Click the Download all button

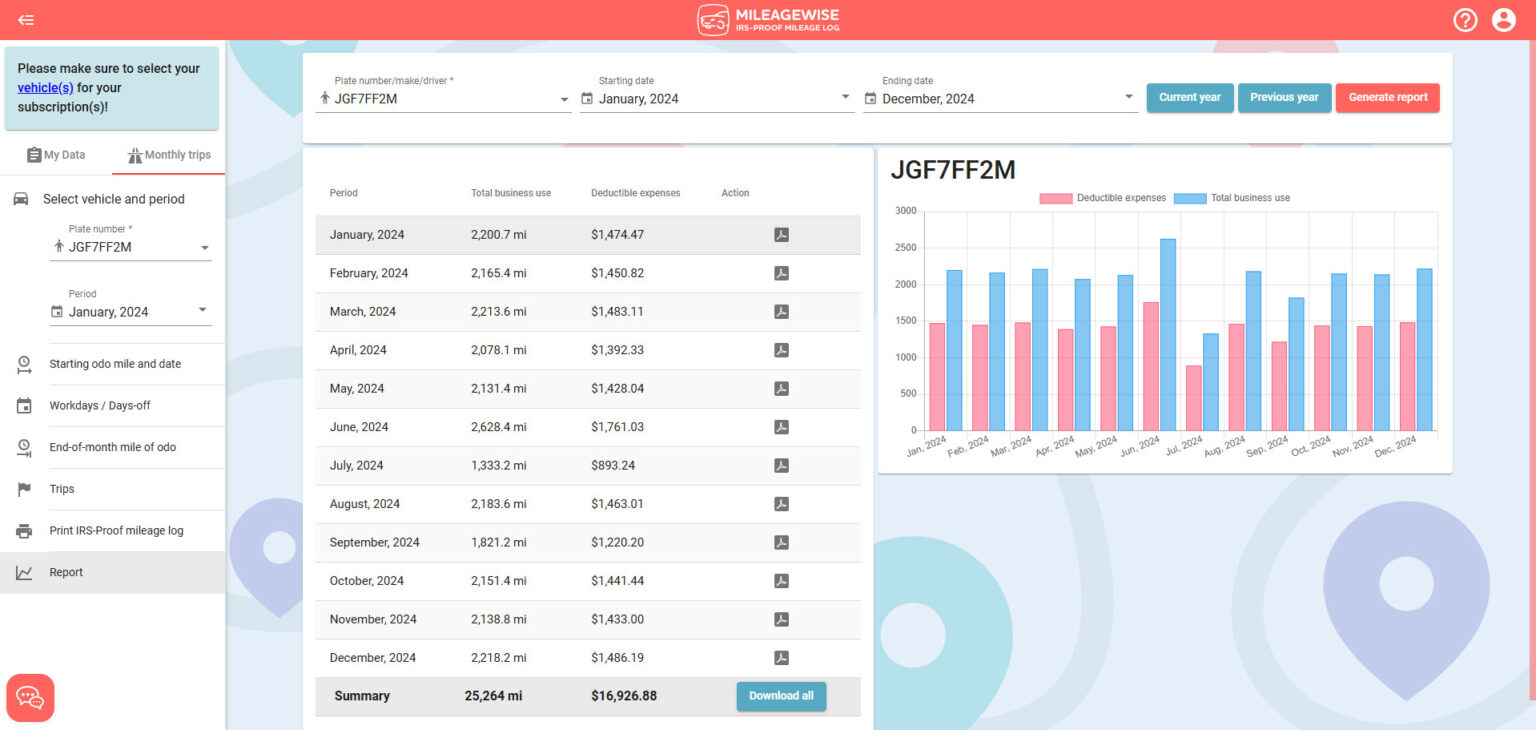(x=781, y=696)
